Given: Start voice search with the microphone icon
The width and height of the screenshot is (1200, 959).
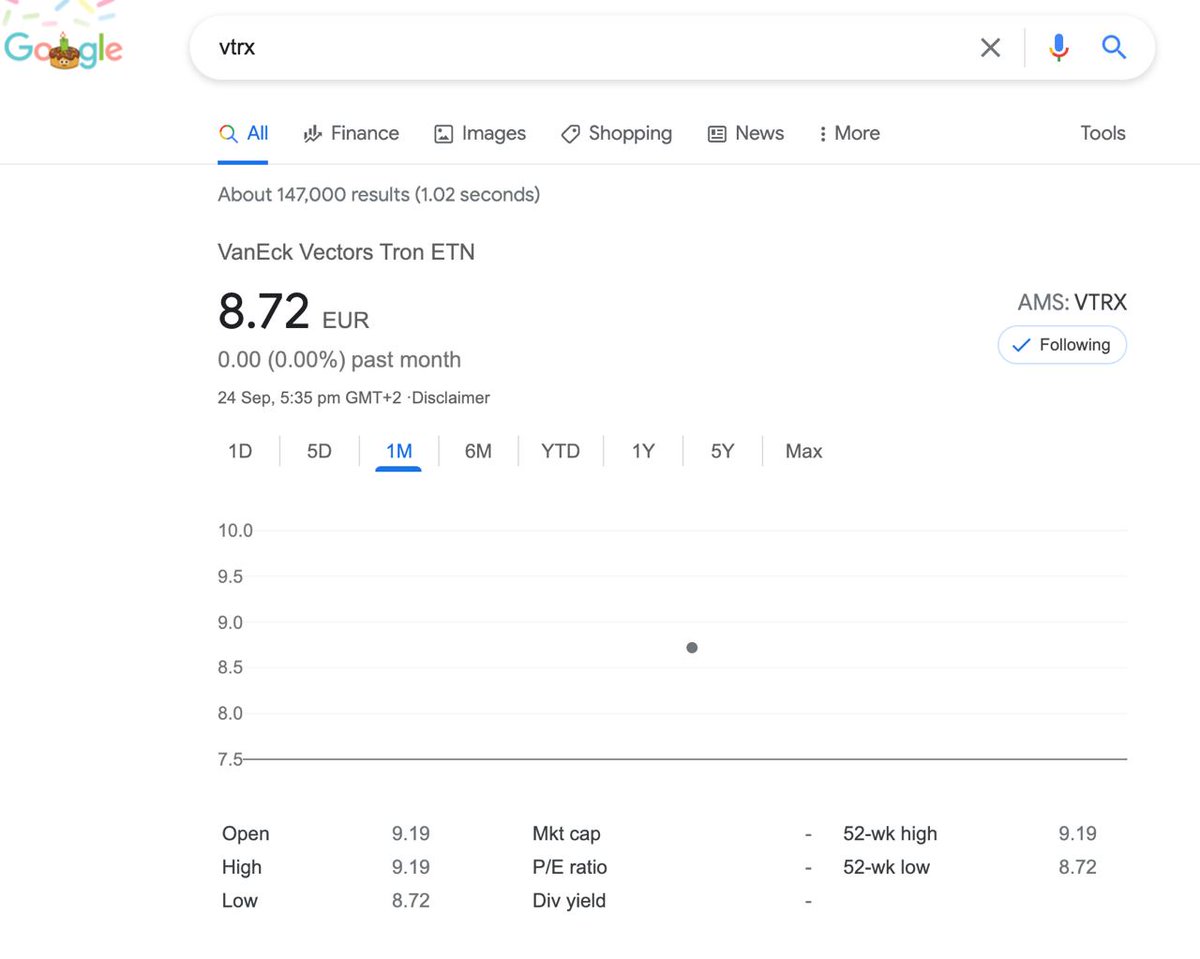Looking at the screenshot, I should pyautogui.click(x=1059, y=47).
